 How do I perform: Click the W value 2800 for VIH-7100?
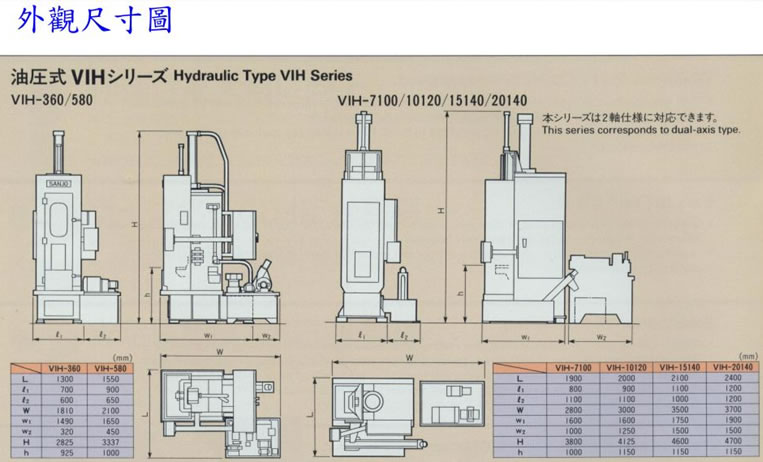click(x=573, y=410)
